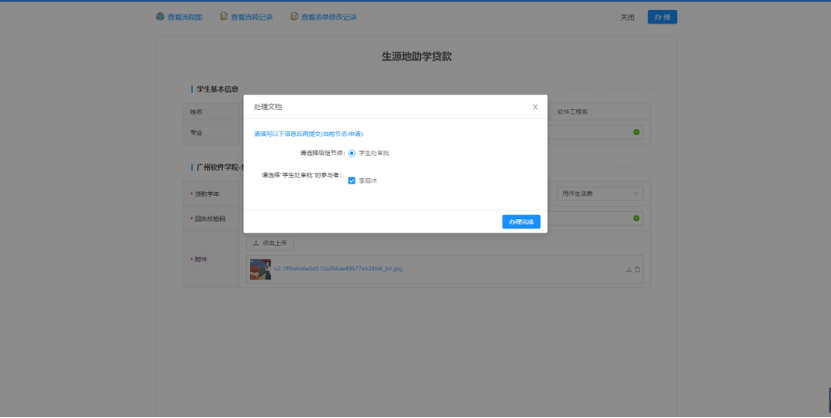Click the 查看流程图 flowchart icon
The width and height of the screenshot is (831, 418).
160,17
